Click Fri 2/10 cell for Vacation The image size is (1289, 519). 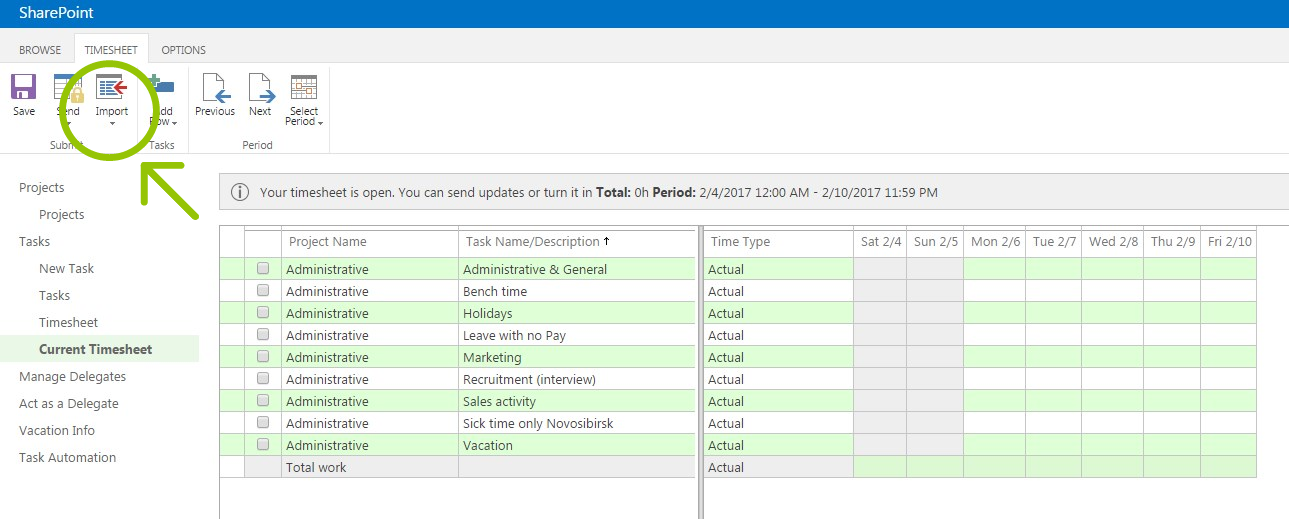click(1229, 445)
